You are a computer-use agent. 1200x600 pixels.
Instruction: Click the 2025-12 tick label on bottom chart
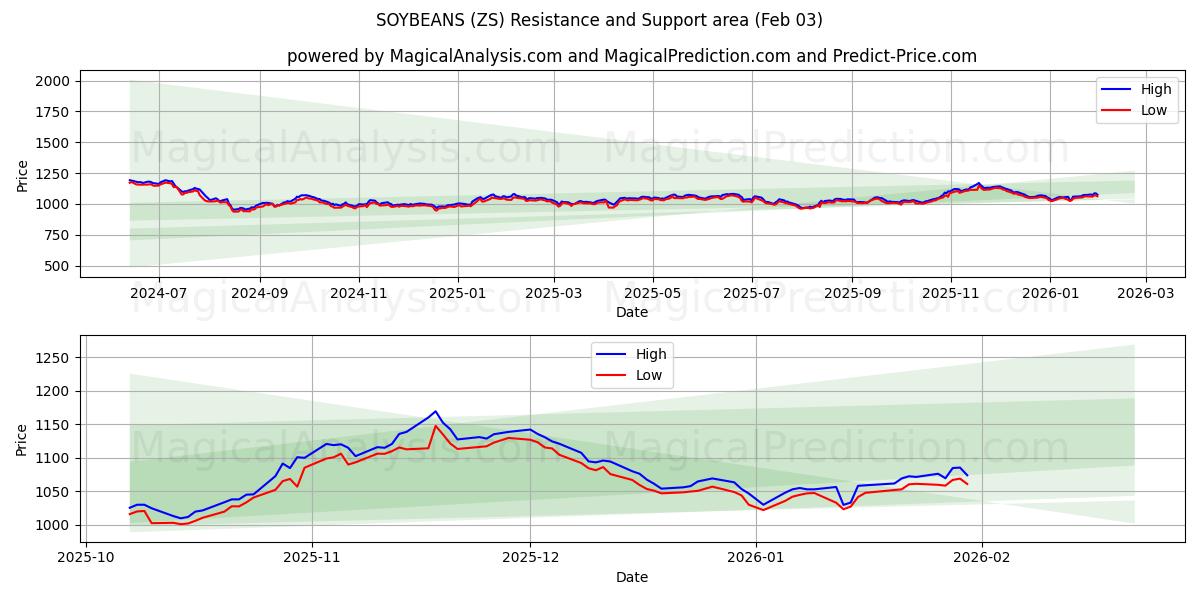533,558
